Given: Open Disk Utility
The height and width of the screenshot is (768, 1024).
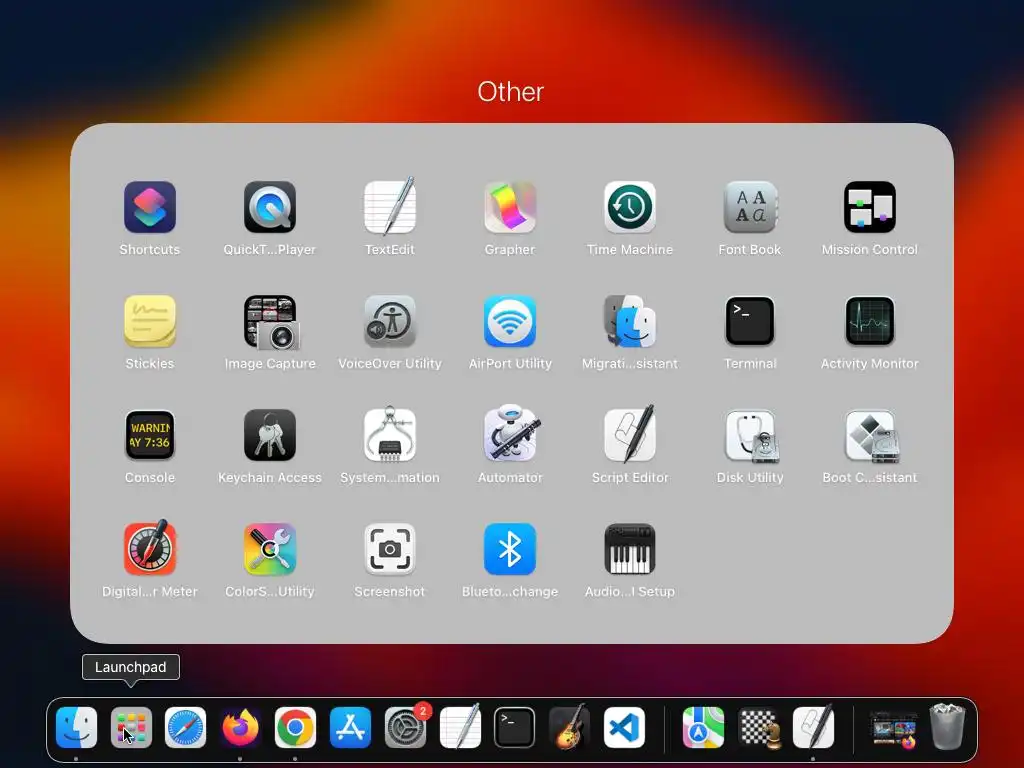Looking at the screenshot, I should point(750,435).
